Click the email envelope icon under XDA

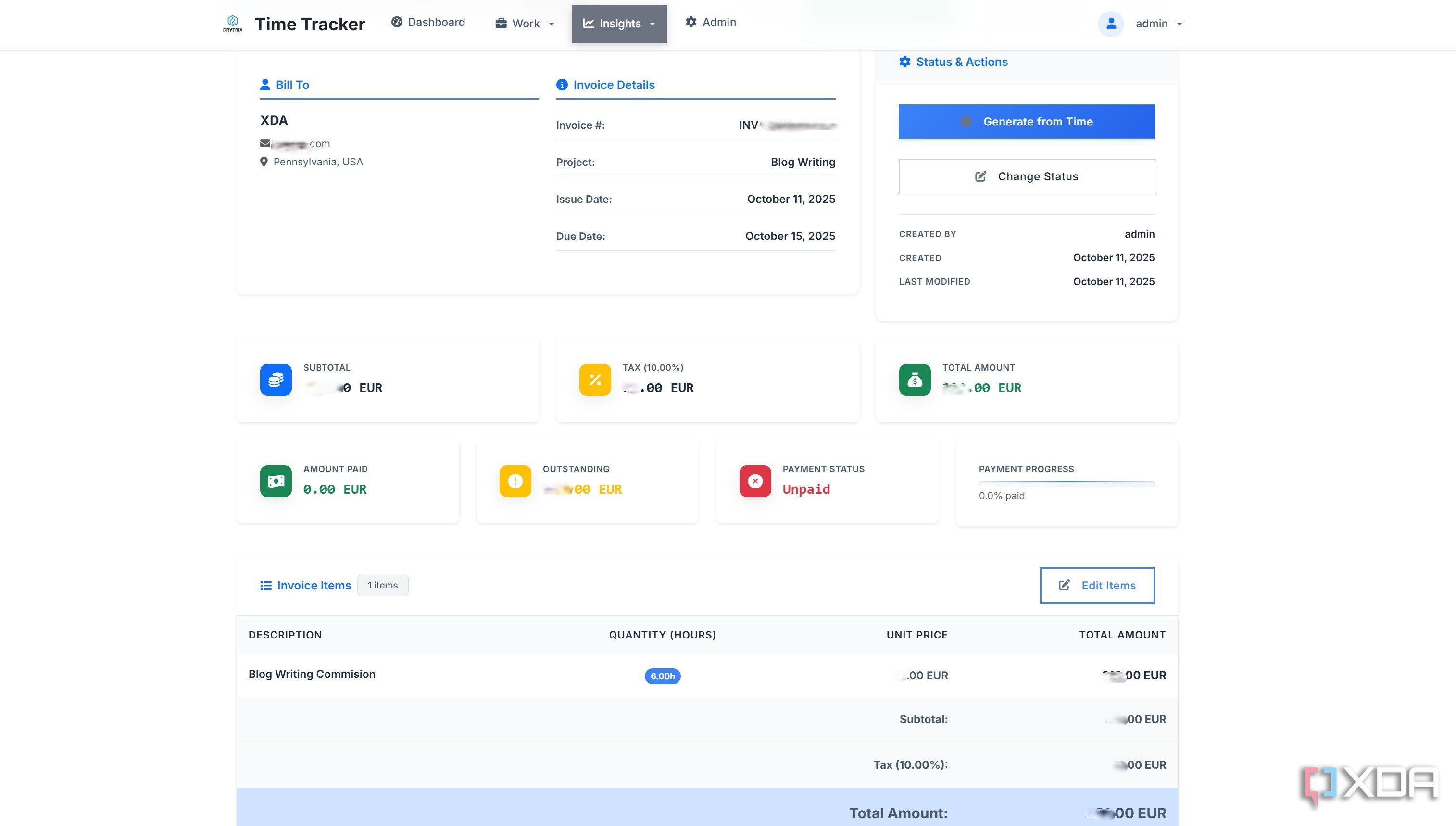pyautogui.click(x=265, y=143)
